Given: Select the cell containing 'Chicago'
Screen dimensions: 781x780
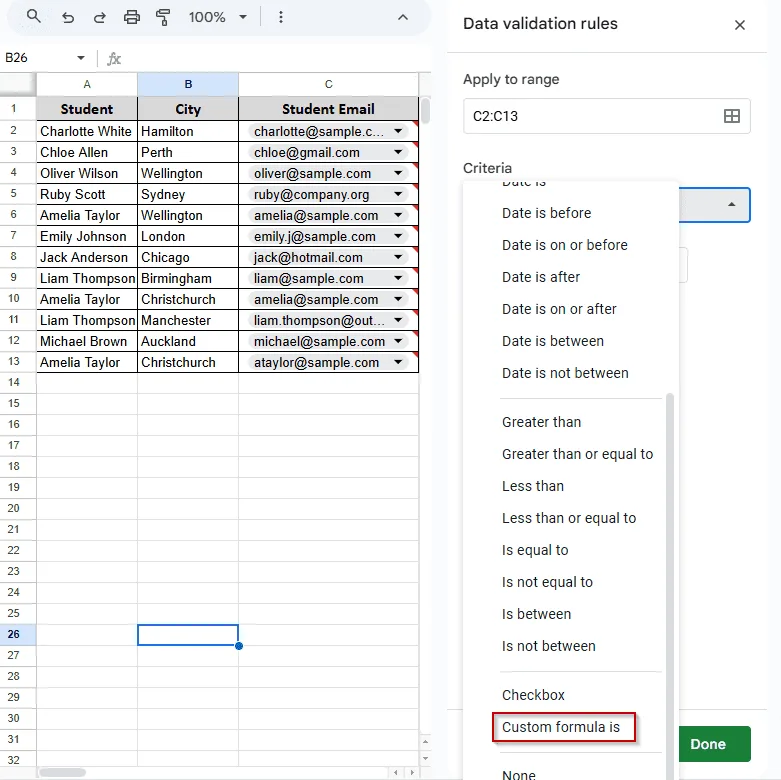Looking at the screenshot, I should click(188, 258).
